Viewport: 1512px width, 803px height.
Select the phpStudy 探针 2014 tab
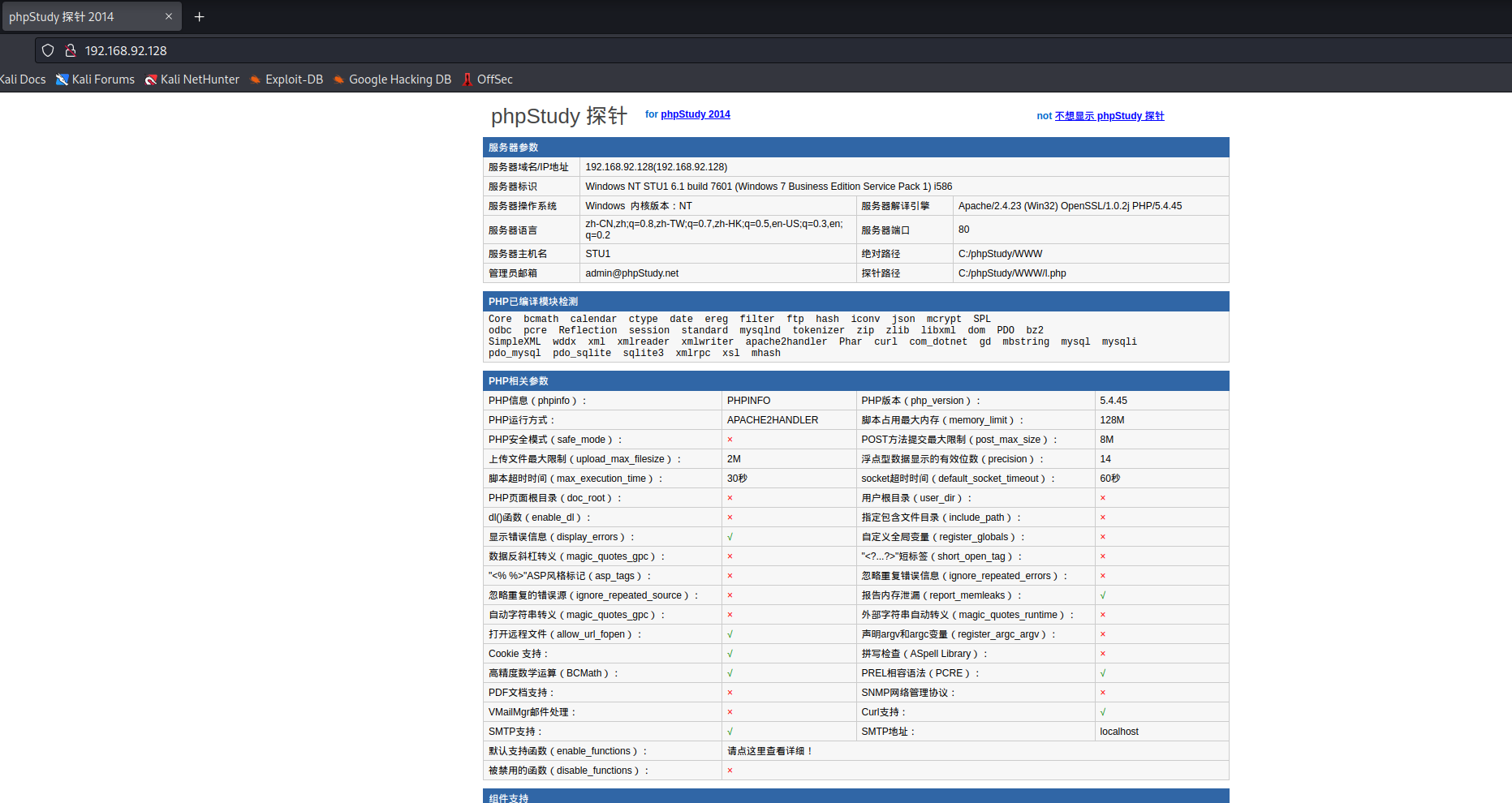[81, 16]
